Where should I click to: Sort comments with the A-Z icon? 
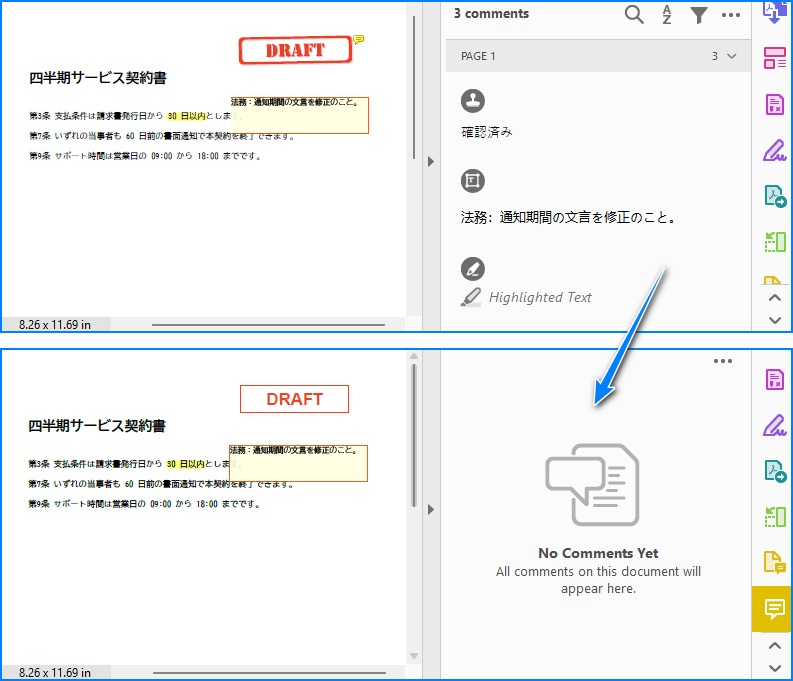pyautogui.click(x=667, y=15)
